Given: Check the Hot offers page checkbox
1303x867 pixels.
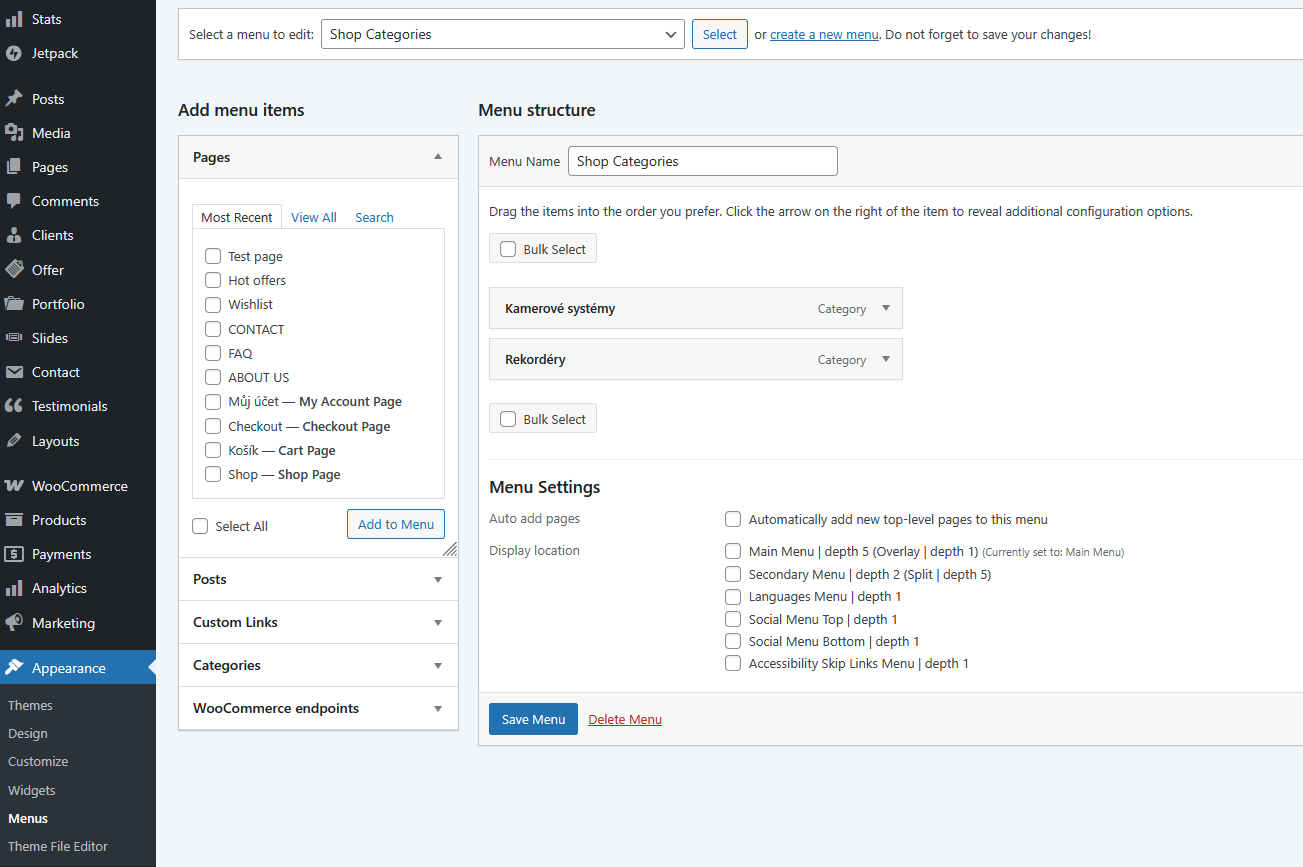Looking at the screenshot, I should (213, 280).
